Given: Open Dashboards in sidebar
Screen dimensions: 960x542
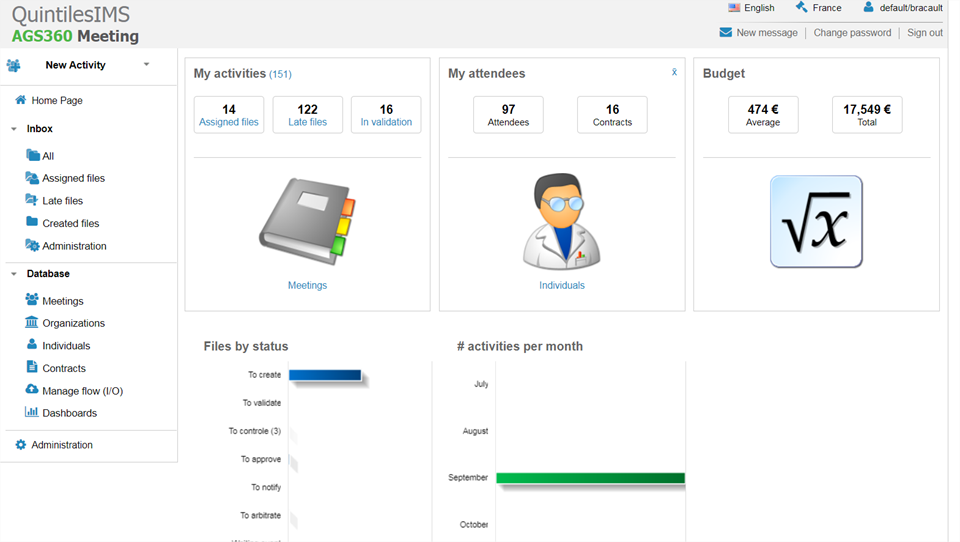Looking at the screenshot, I should click(x=69, y=413).
